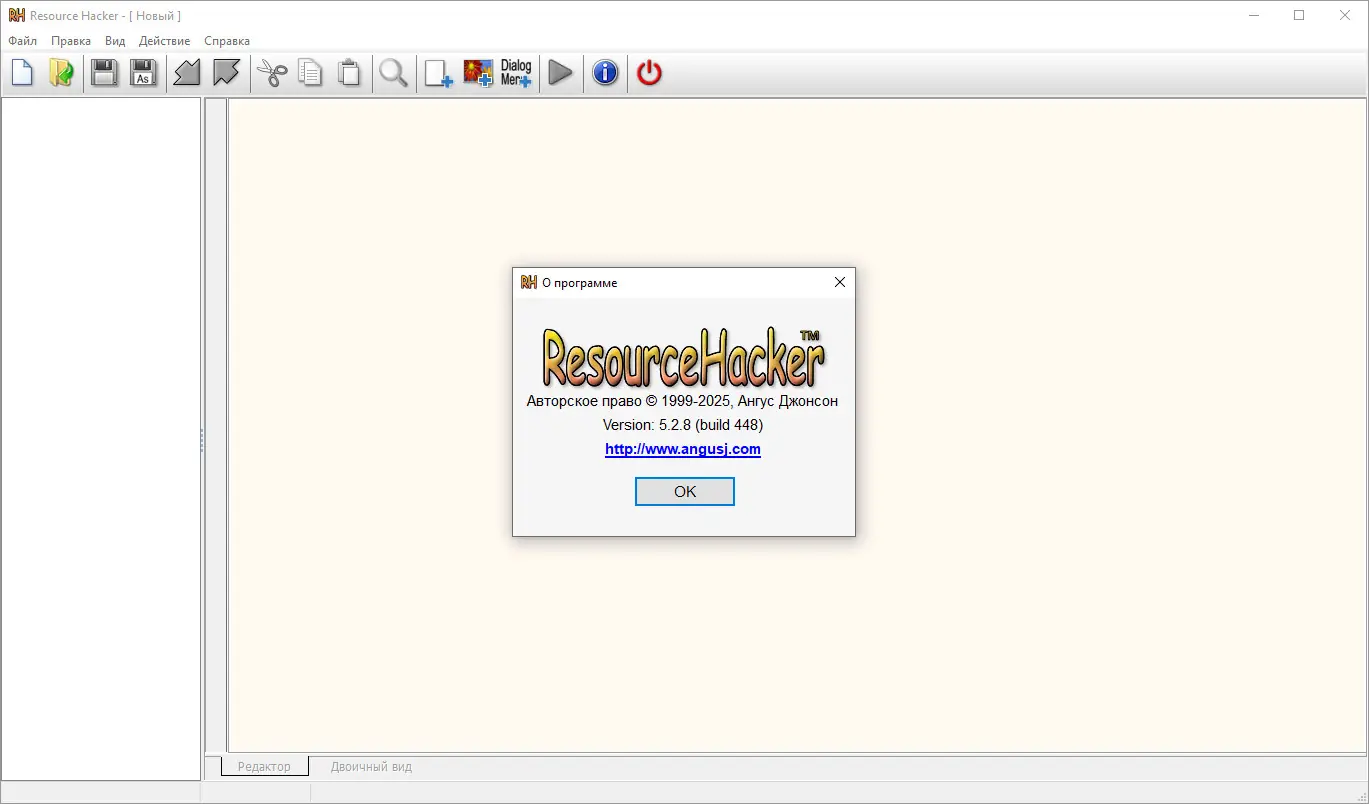Save the file with the floppy icon
The image size is (1369, 804).
[x=104, y=73]
